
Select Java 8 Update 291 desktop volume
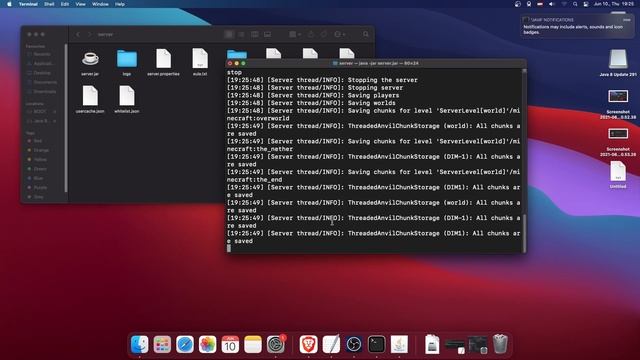click(x=618, y=62)
